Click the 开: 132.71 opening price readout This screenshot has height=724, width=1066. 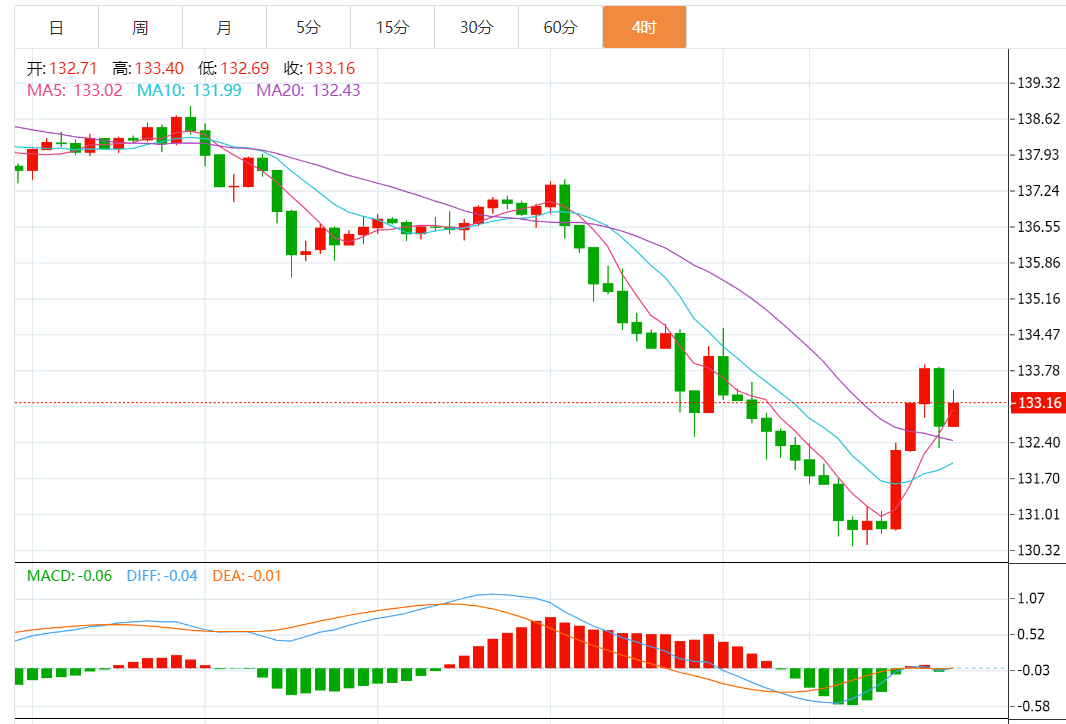pos(62,69)
